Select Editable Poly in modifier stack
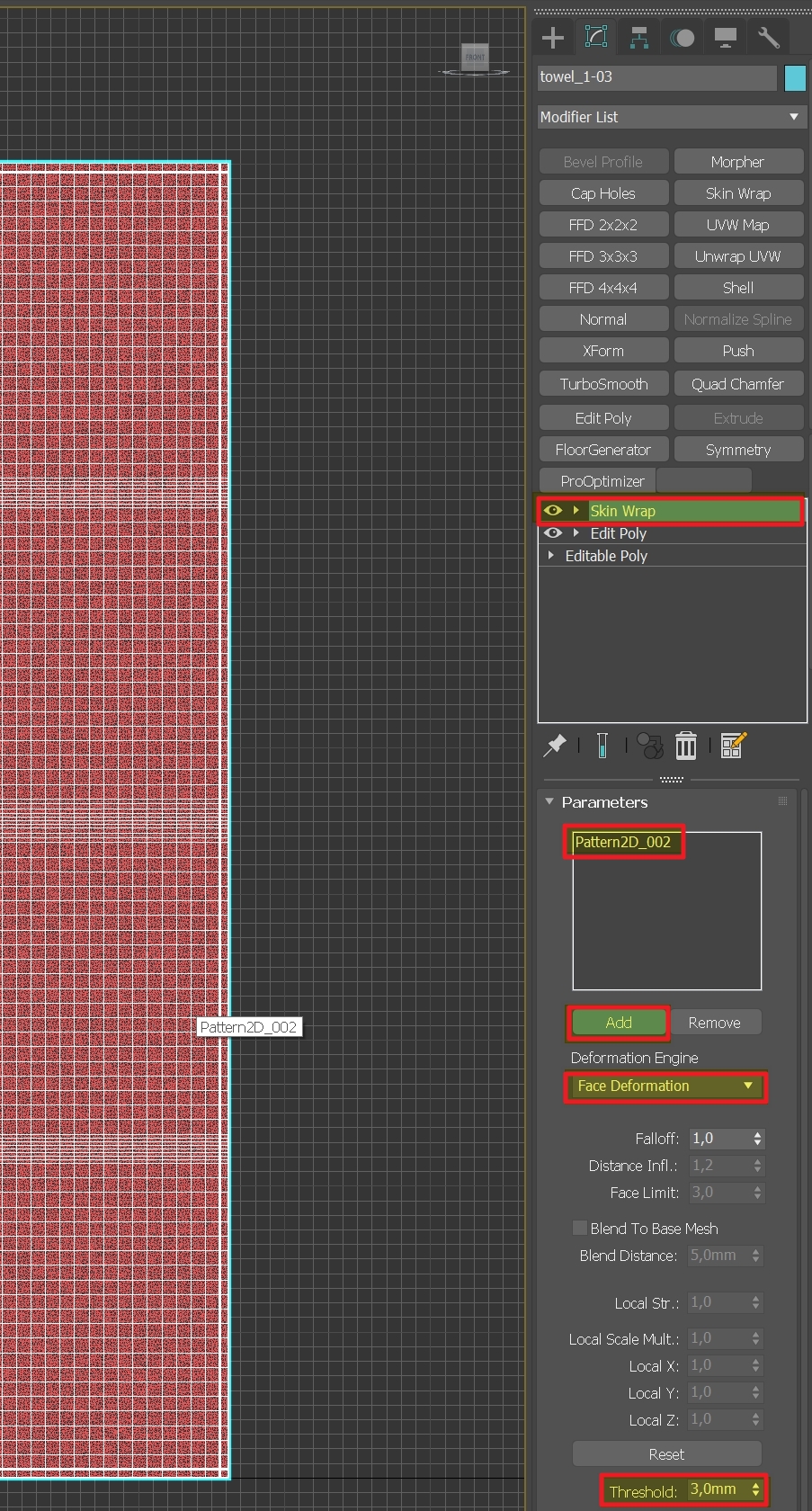This screenshot has width=812, height=1511. [x=606, y=556]
